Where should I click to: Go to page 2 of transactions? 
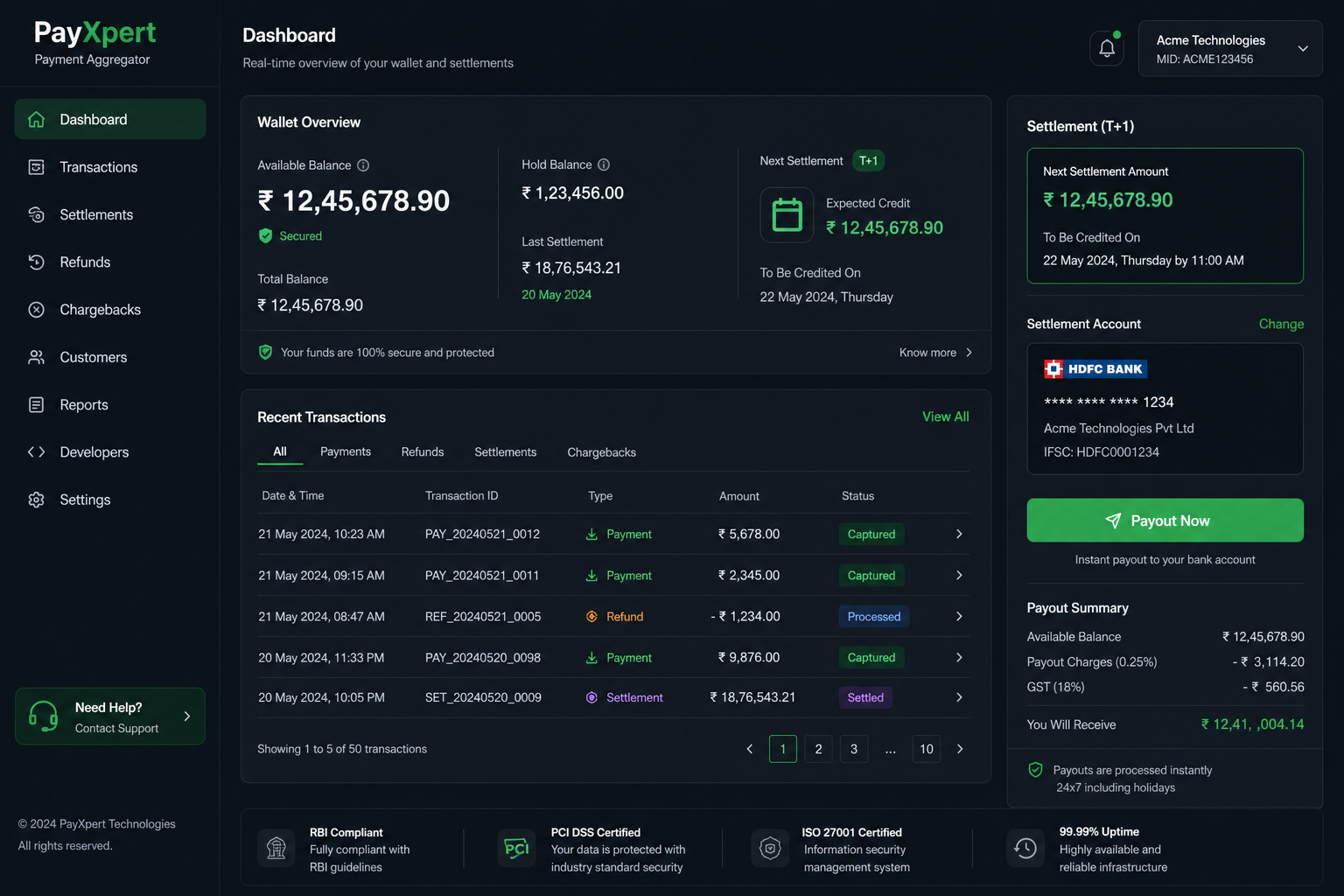(818, 749)
